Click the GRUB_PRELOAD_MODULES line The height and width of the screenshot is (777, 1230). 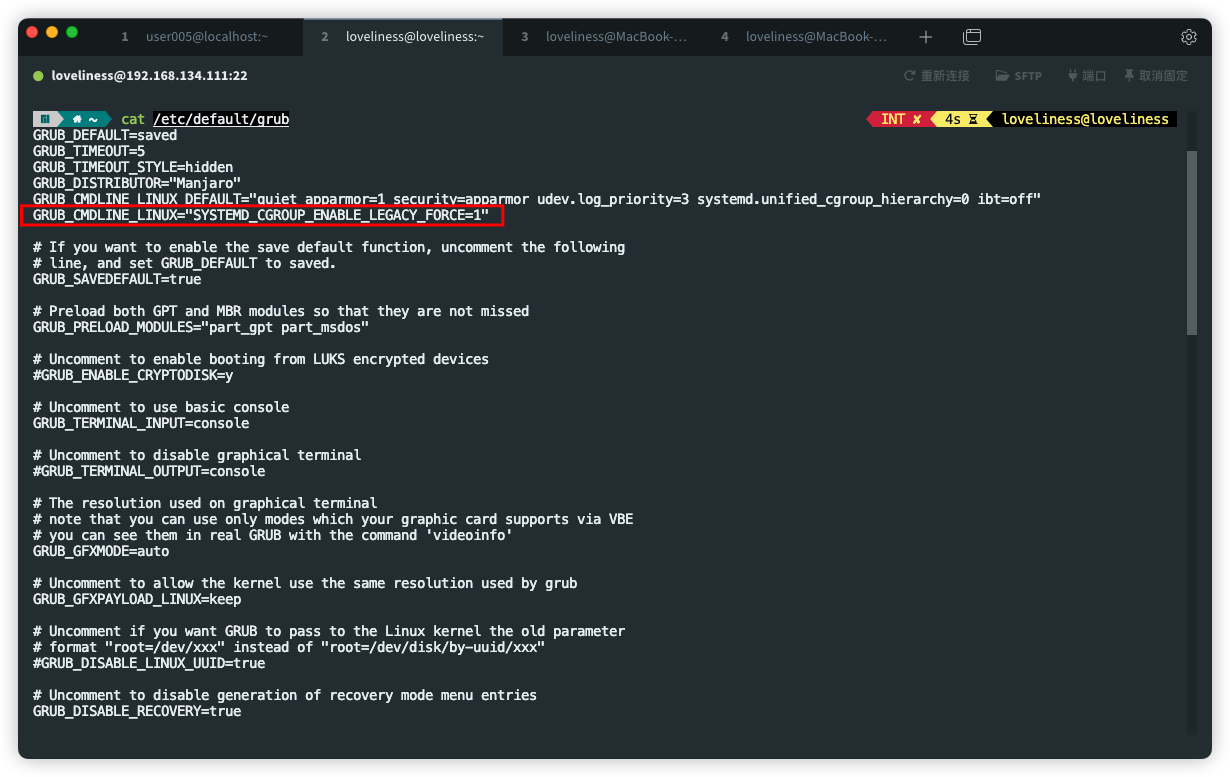(x=201, y=327)
